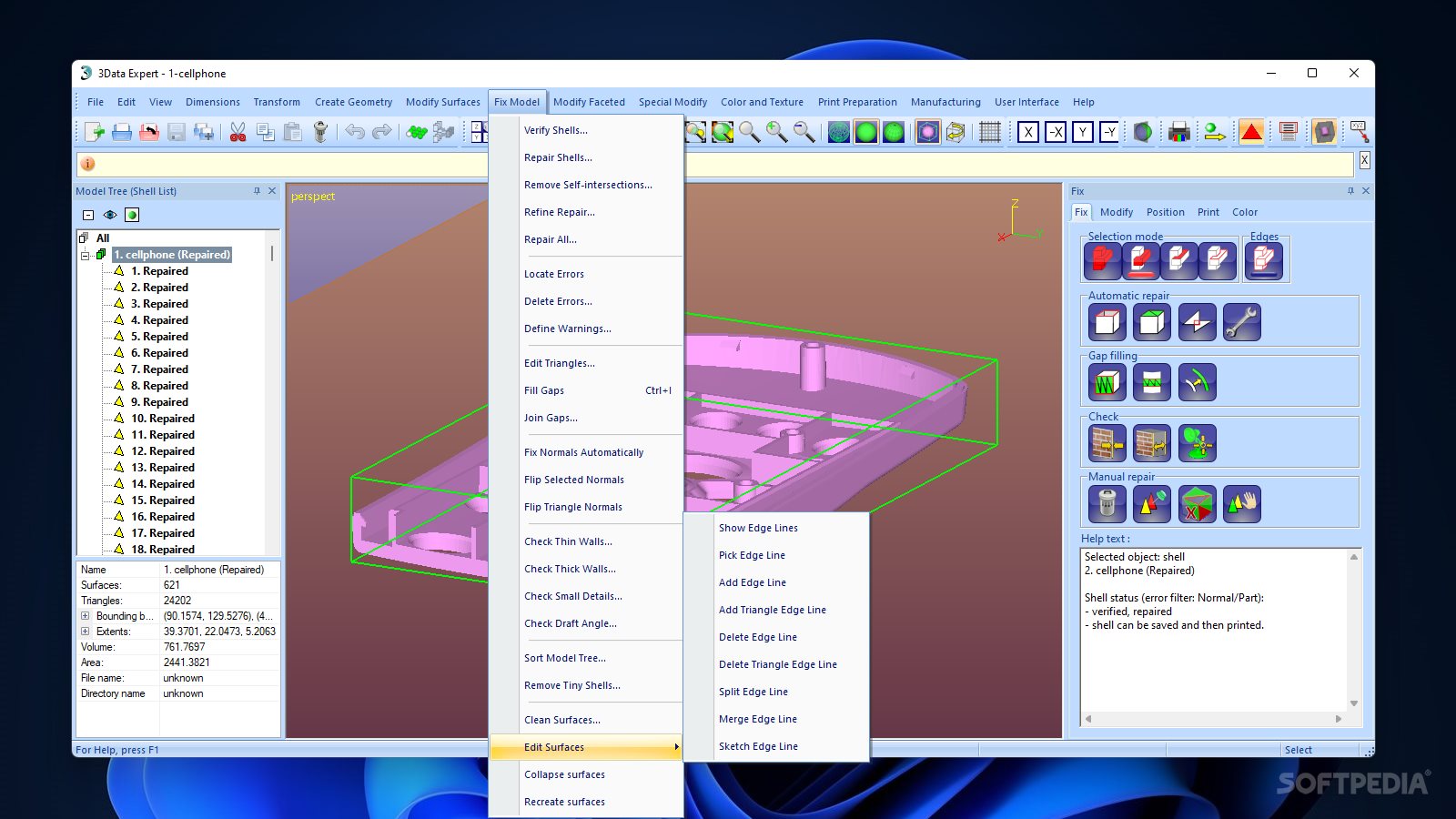Switch to the Position tab
The height and width of the screenshot is (819, 1456).
pyautogui.click(x=1166, y=212)
